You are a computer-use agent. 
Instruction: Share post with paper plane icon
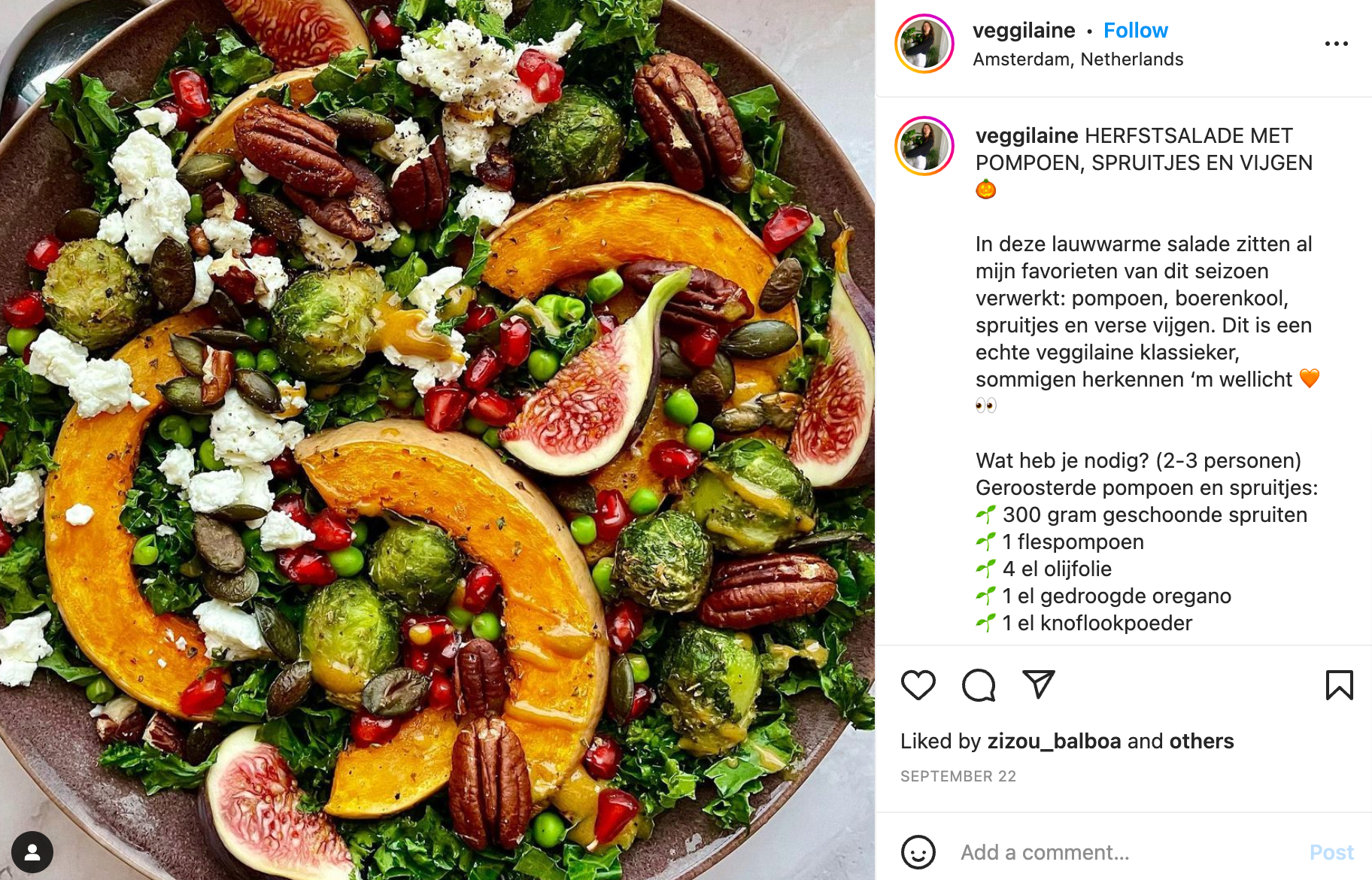(x=1039, y=684)
